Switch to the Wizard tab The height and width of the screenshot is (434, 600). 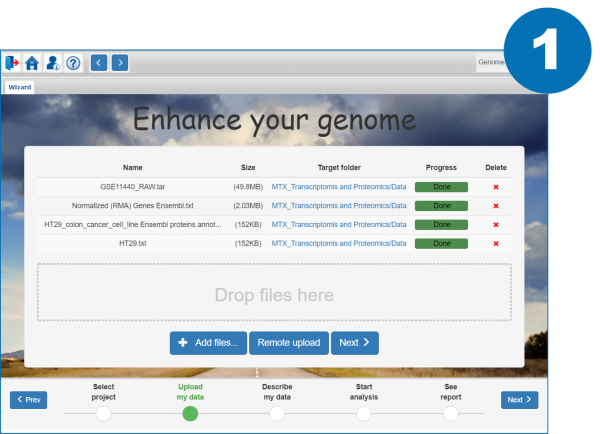tap(19, 87)
